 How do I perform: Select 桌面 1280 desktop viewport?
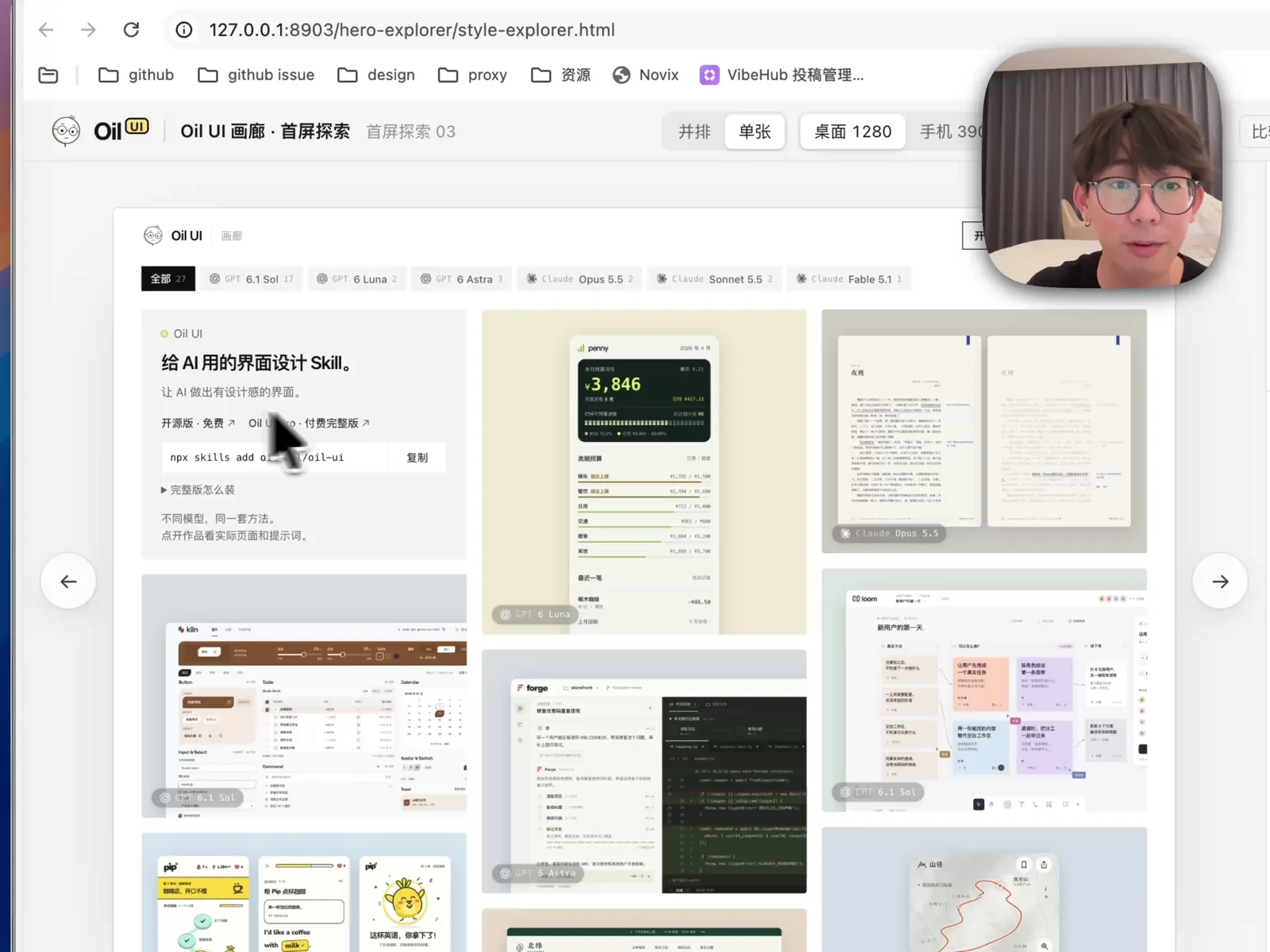click(852, 132)
